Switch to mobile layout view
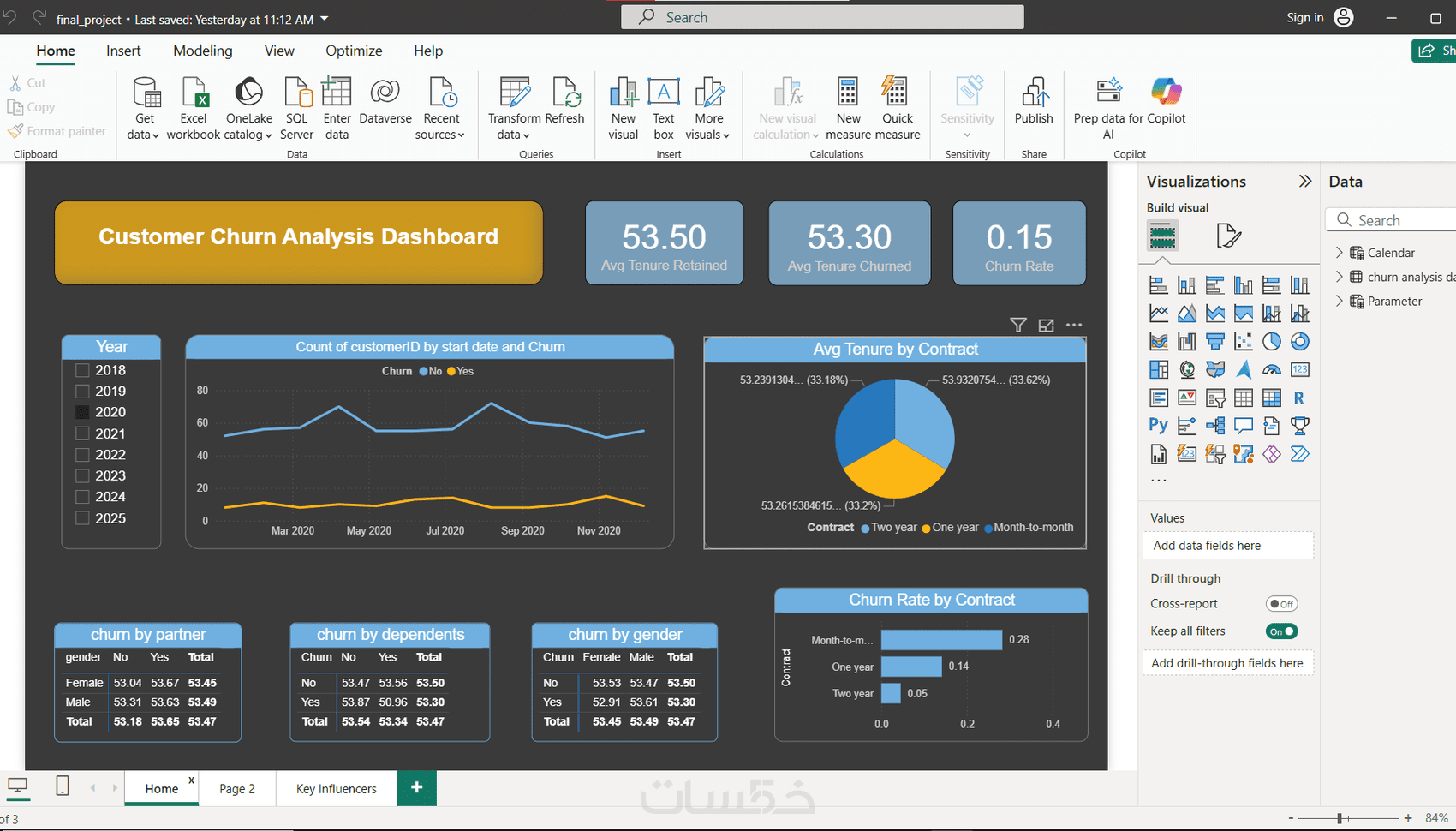This screenshot has width=1456, height=831. click(x=63, y=786)
